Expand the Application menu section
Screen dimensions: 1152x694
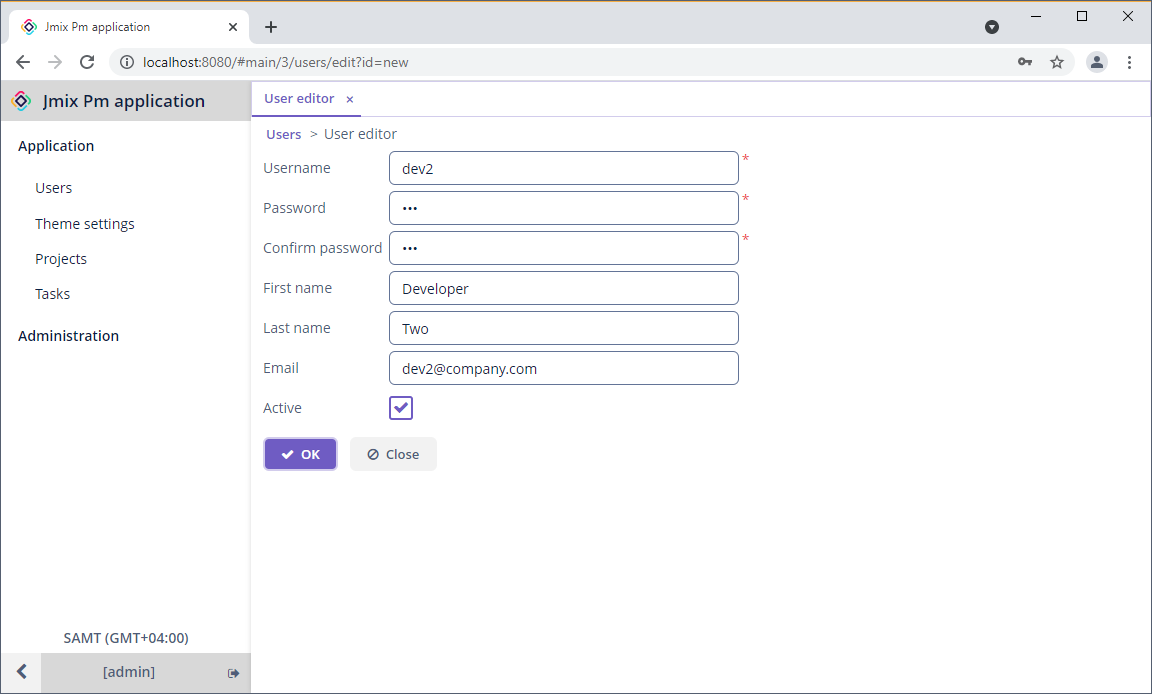(x=56, y=145)
